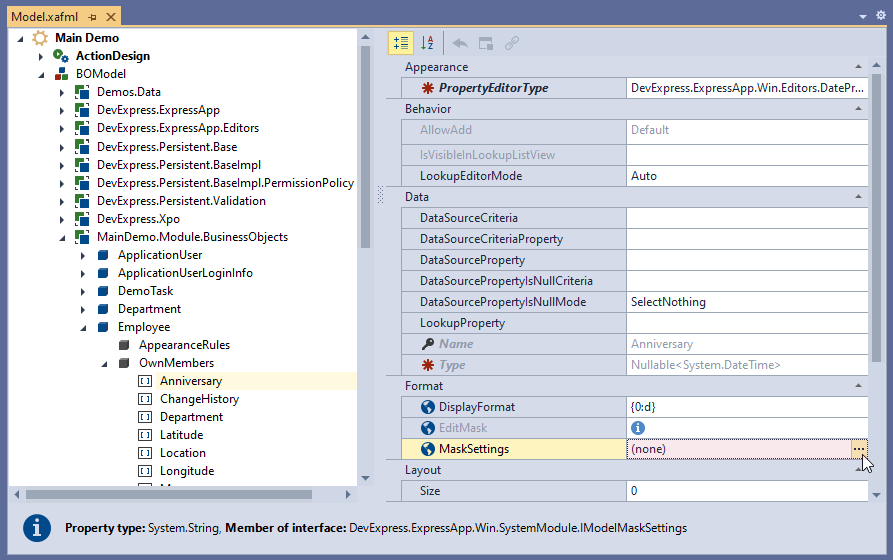The width and height of the screenshot is (893, 560).
Task: Open the tab list dropdown arrow
Action: click(x=863, y=17)
